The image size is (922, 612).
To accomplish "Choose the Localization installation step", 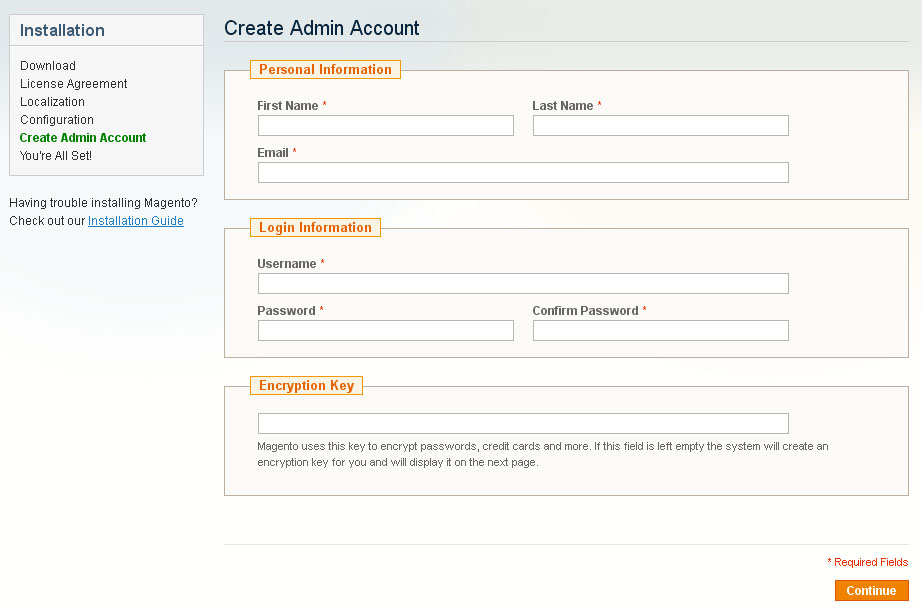I will (52, 102).
